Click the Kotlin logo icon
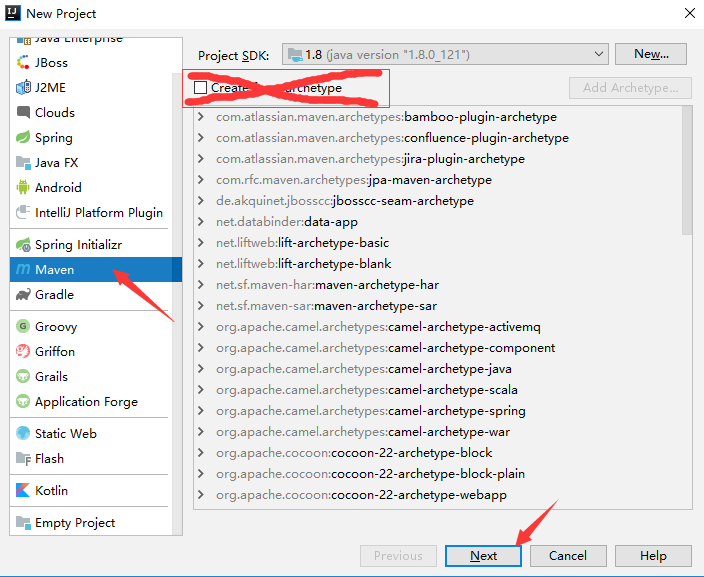Viewport: 704px width, 577px height. (23, 490)
